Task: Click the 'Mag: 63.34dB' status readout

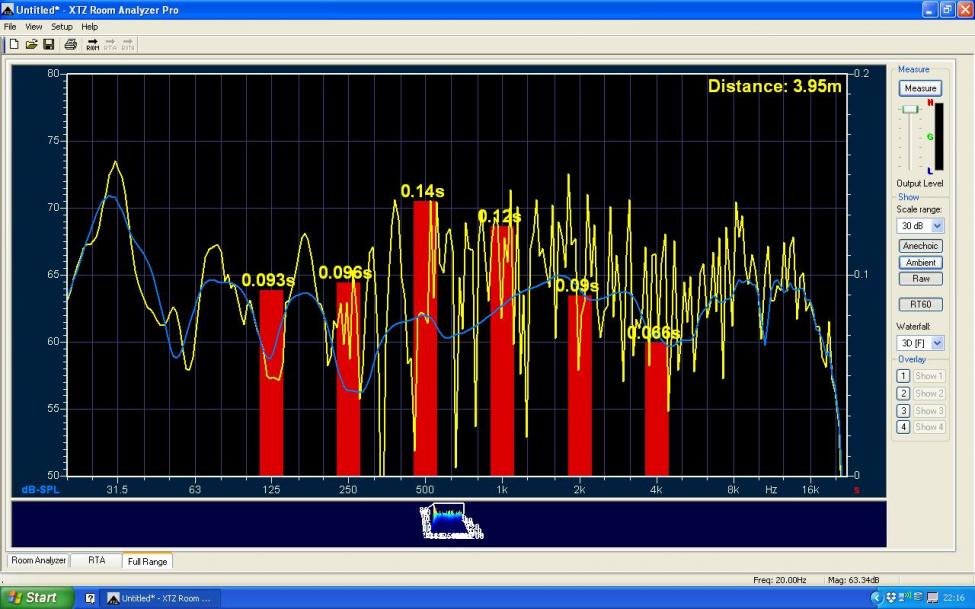Action: point(853,580)
